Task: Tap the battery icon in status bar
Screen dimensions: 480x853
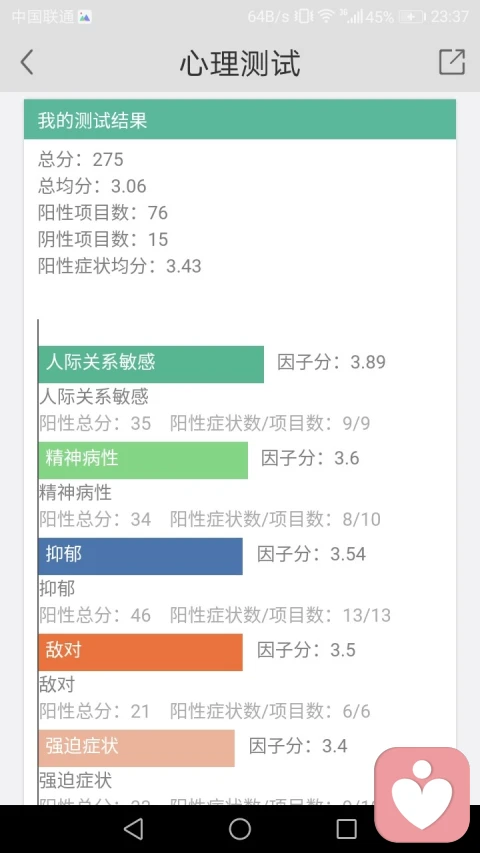Action: coord(412,17)
